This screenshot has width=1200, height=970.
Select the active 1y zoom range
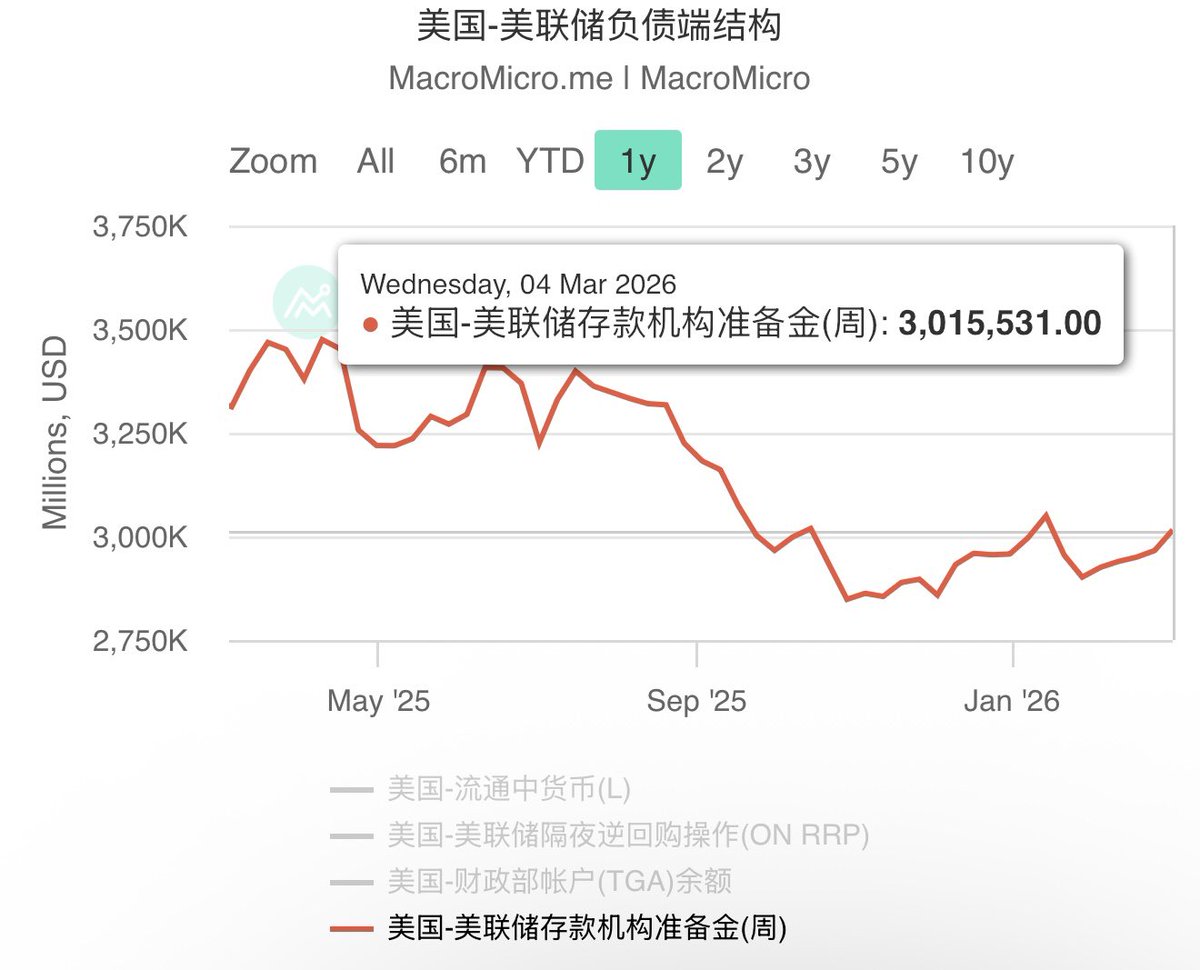[638, 160]
